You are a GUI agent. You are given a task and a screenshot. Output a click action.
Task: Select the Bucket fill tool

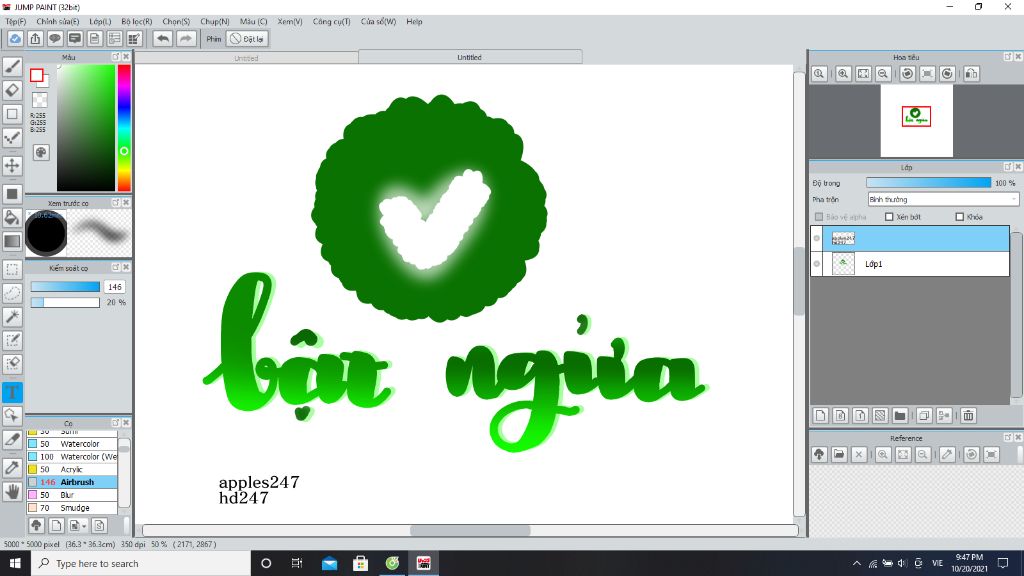pyautogui.click(x=12, y=217)
